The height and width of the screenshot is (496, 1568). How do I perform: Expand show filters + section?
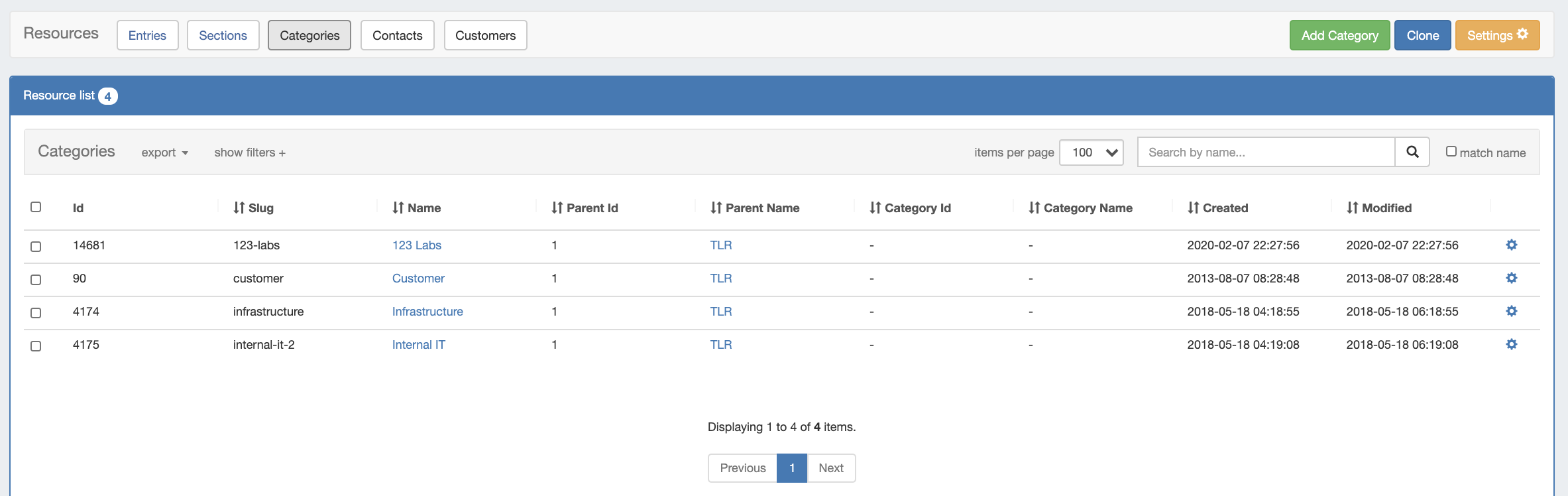(x=250, y=153)
